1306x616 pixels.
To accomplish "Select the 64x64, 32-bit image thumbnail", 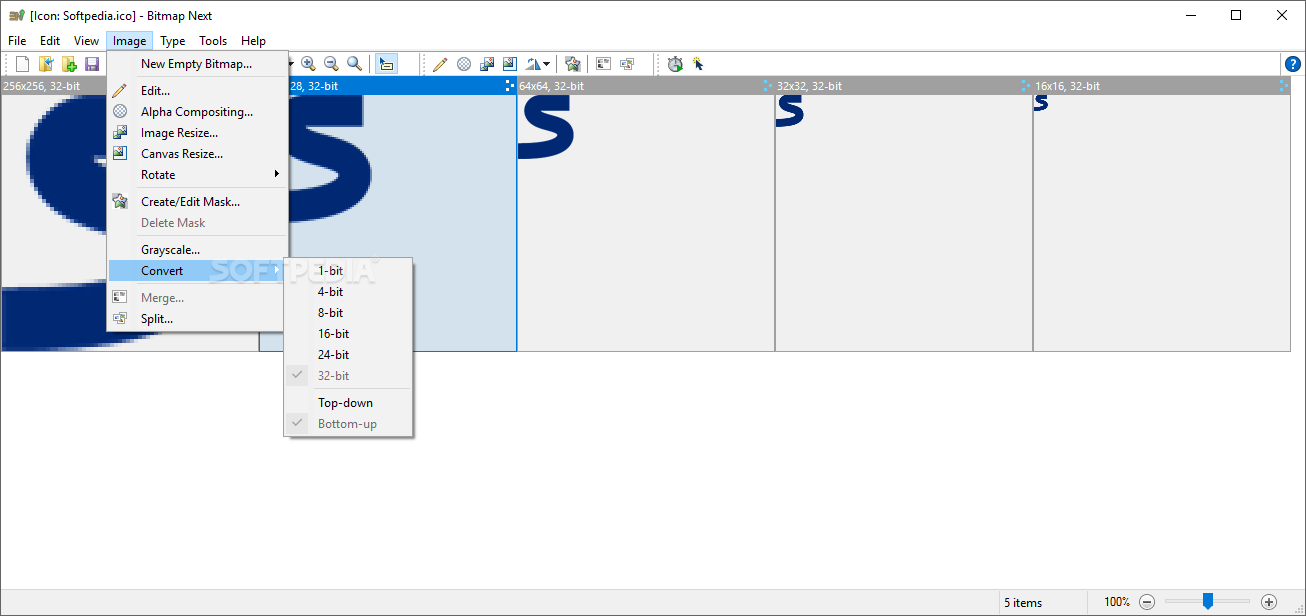I will [x=646, y=223].
